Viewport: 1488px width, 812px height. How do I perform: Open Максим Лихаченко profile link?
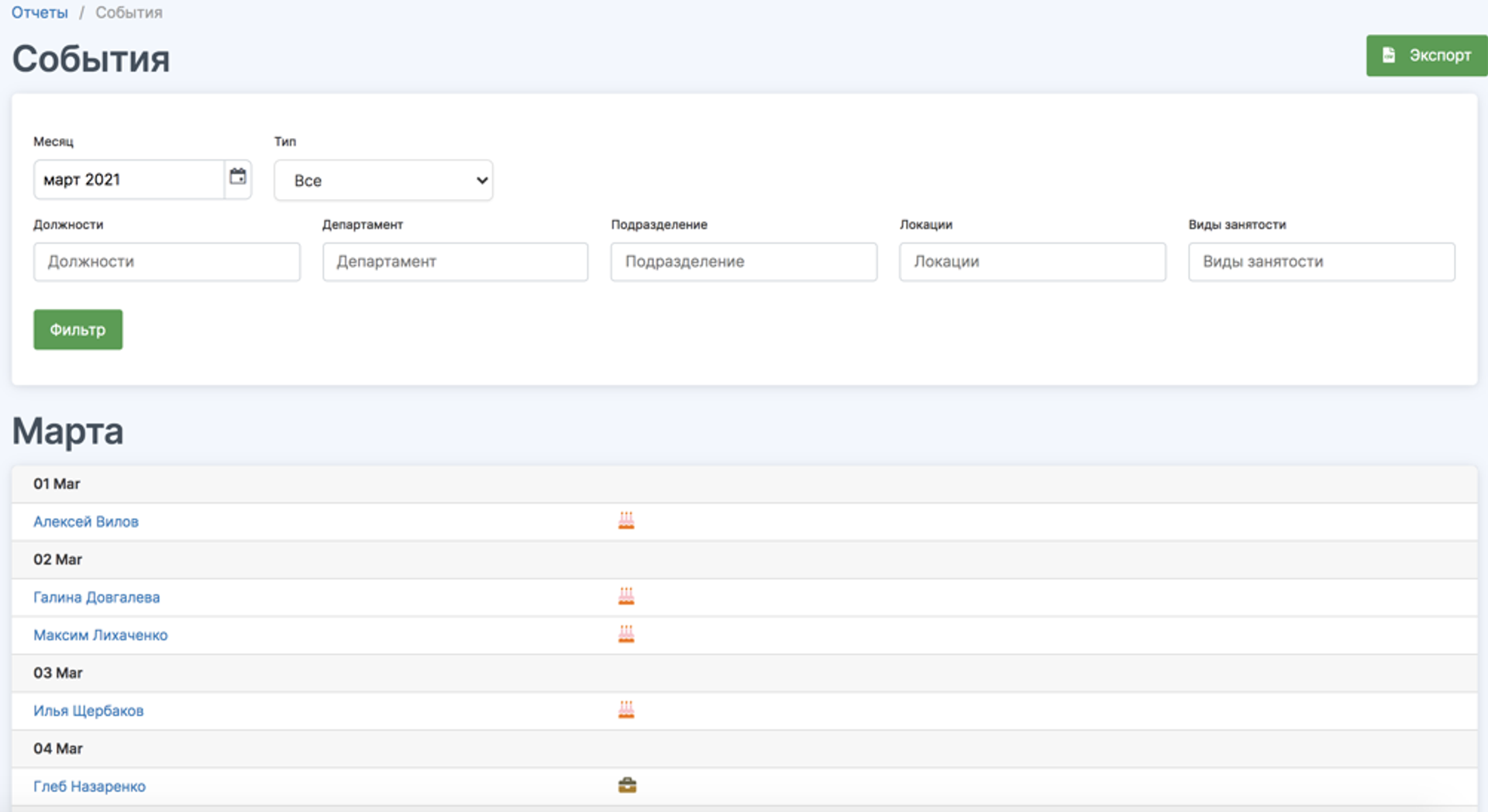coord(101,635)
